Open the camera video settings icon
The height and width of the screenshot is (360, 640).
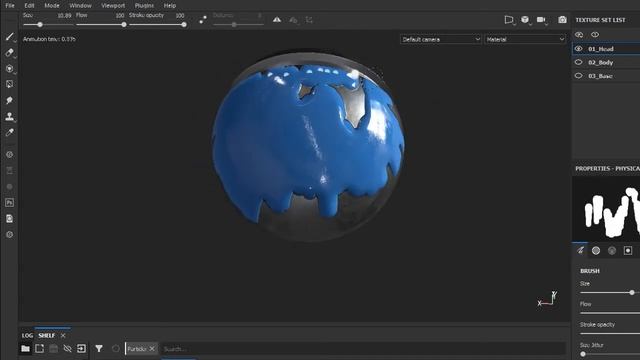tap(541, 20)
